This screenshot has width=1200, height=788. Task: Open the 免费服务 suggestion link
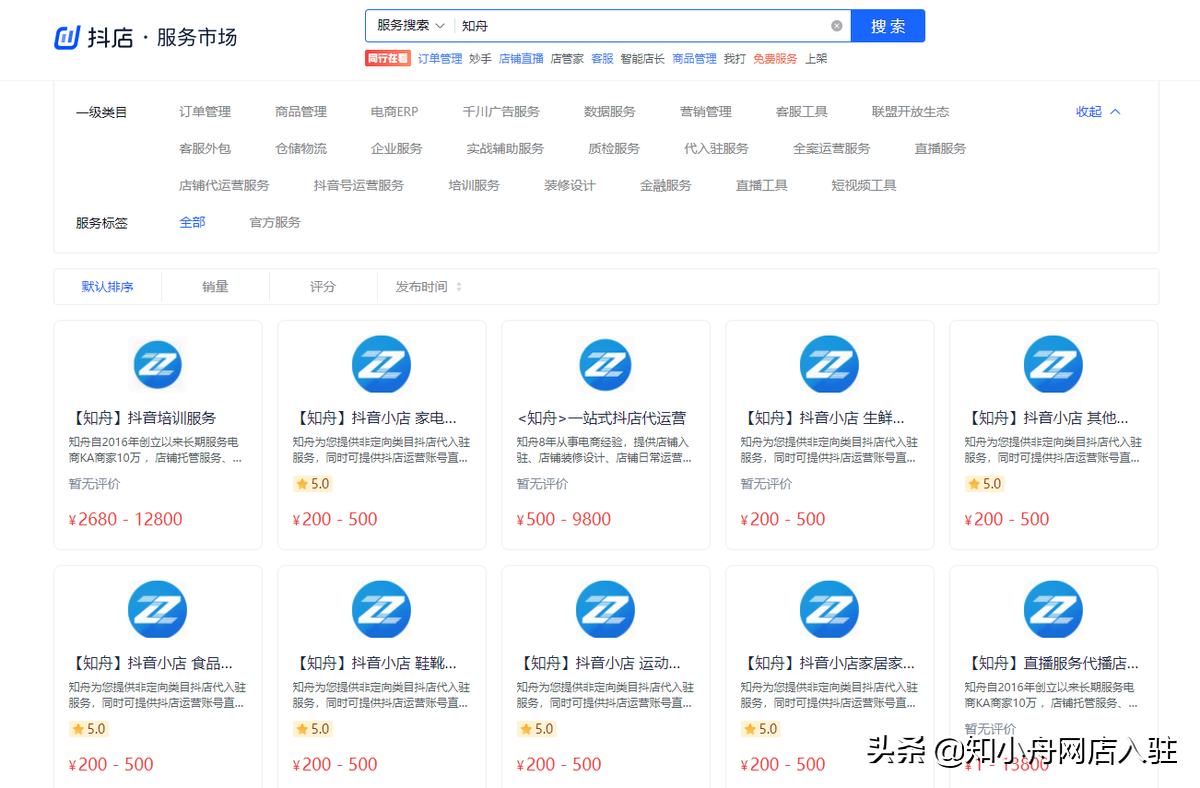775,59
